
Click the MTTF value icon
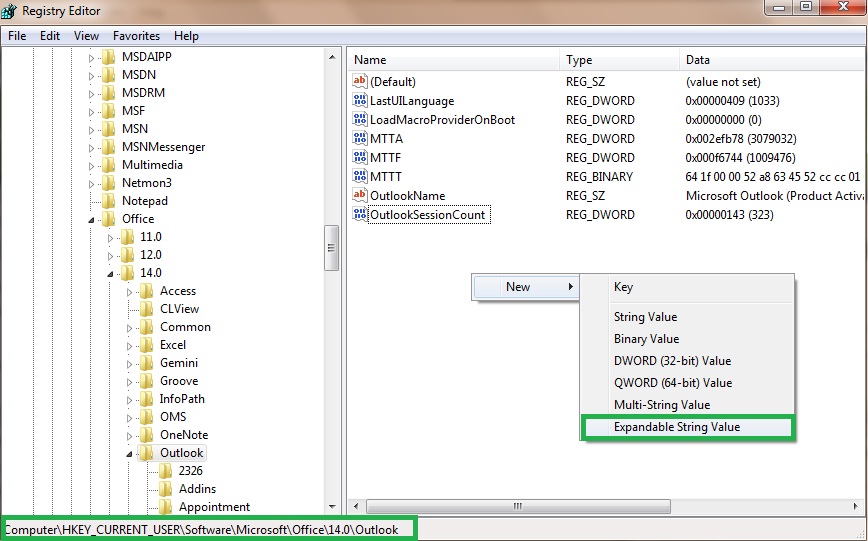pos(360,157)
